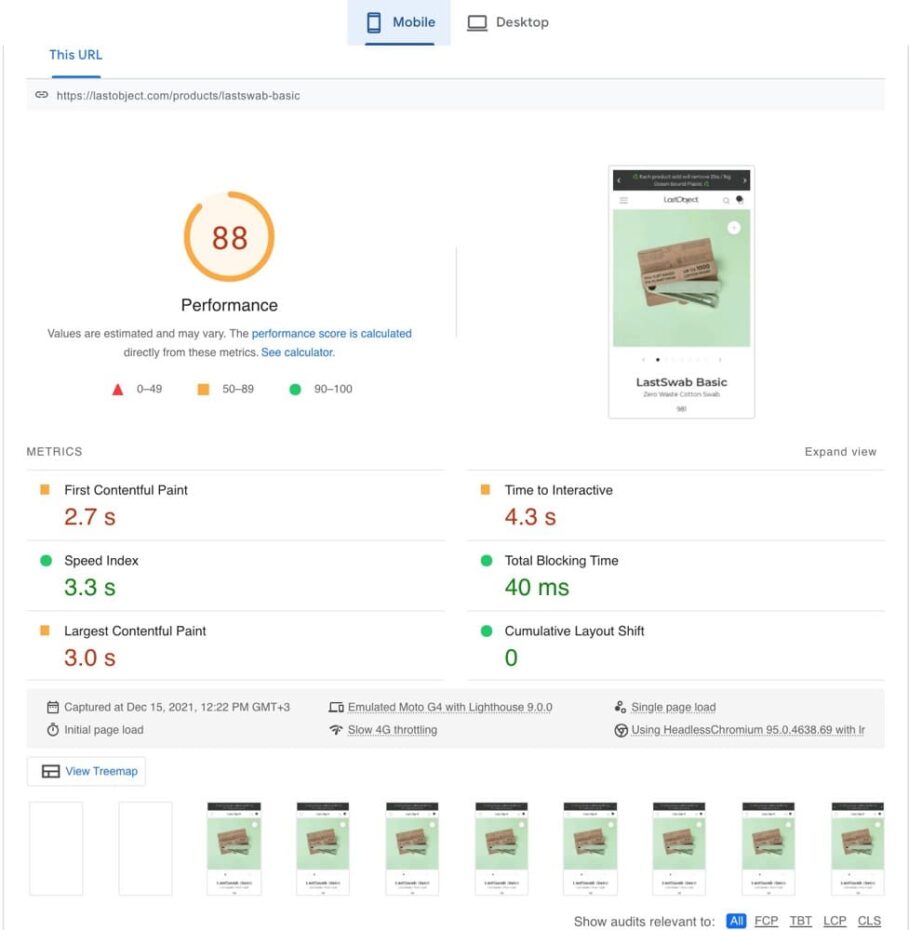The height and width of the screenshot is (930, 909).
Task: Select the LCP audit filter chip
Action: [835, 920]
